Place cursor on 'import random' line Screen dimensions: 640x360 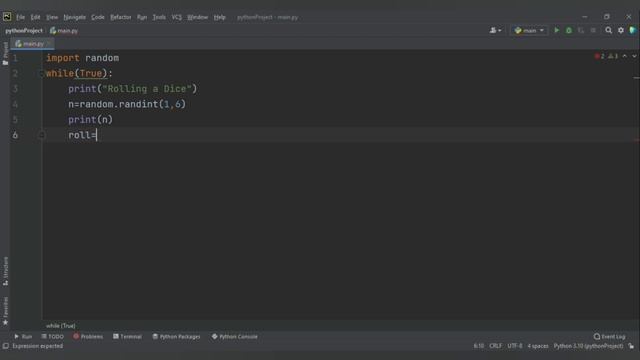(x=82, y=58)
